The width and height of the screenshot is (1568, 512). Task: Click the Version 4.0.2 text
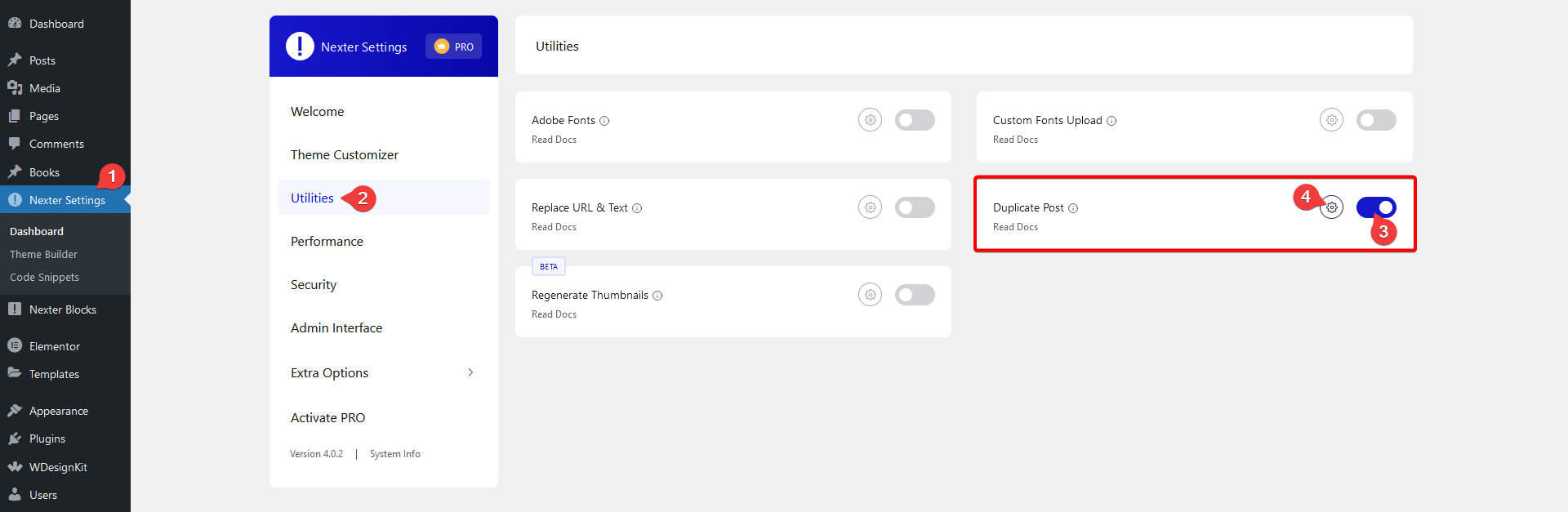316,454
